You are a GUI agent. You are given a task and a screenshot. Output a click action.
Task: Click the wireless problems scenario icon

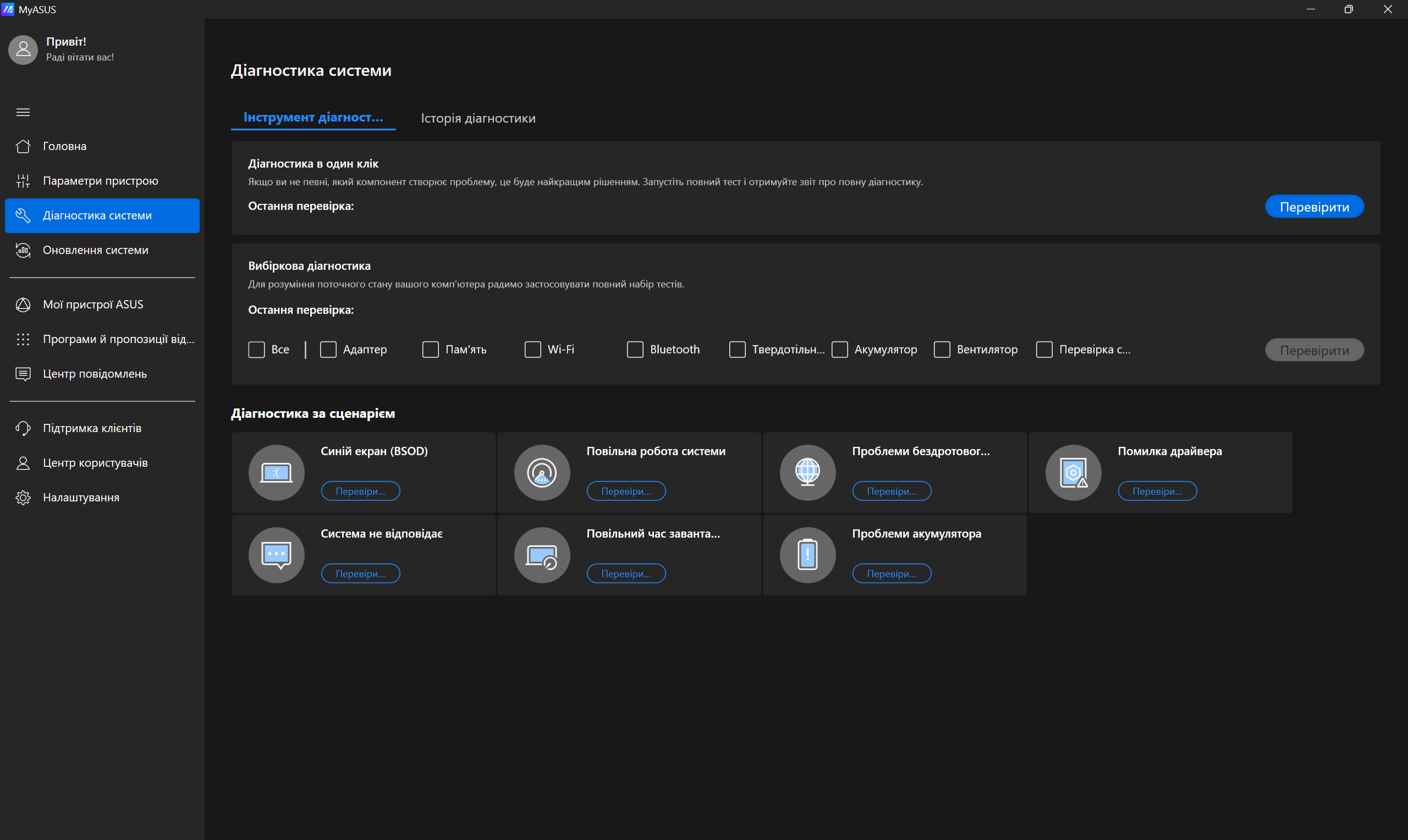[x=806, y=471]
